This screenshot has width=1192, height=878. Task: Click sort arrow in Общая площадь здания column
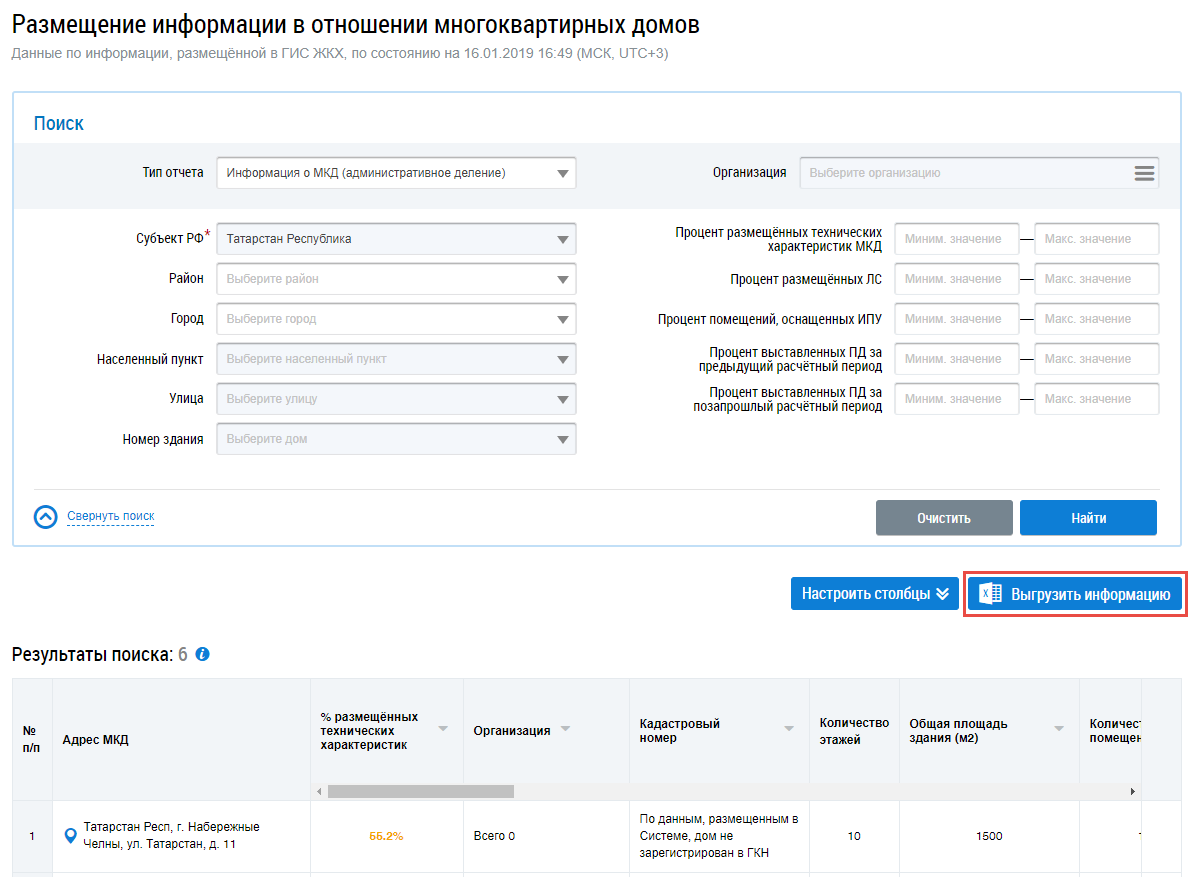[1059, 728]
